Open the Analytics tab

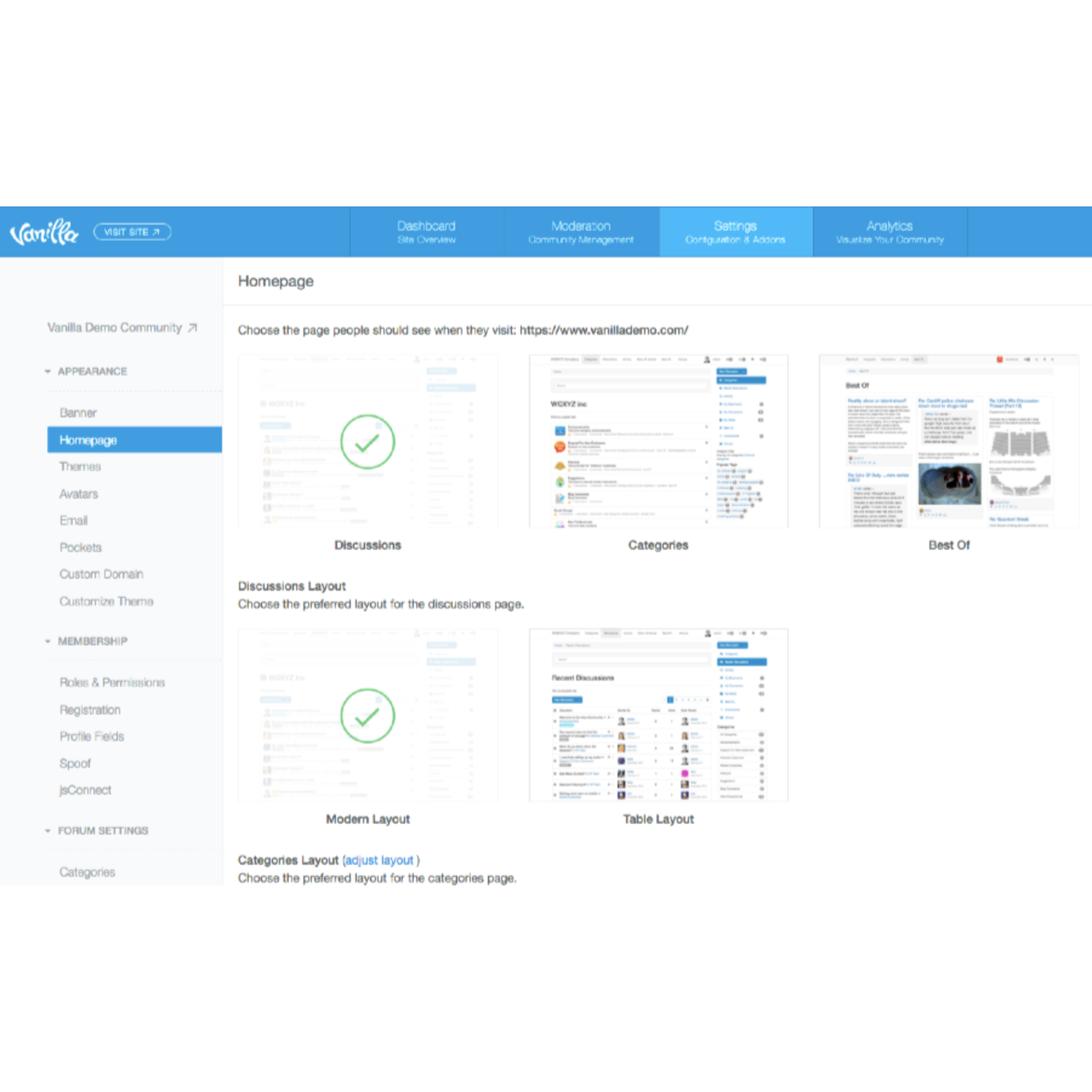pyautogui.click(x=890, y=232)
